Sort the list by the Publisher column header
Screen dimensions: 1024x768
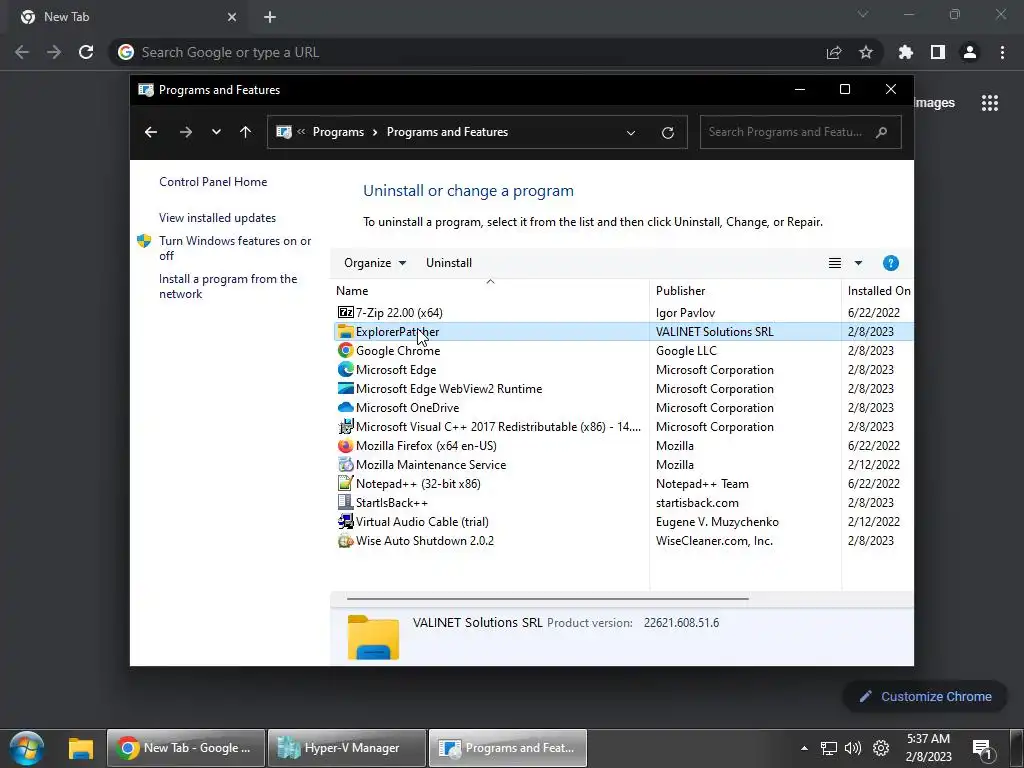[745, 291]
